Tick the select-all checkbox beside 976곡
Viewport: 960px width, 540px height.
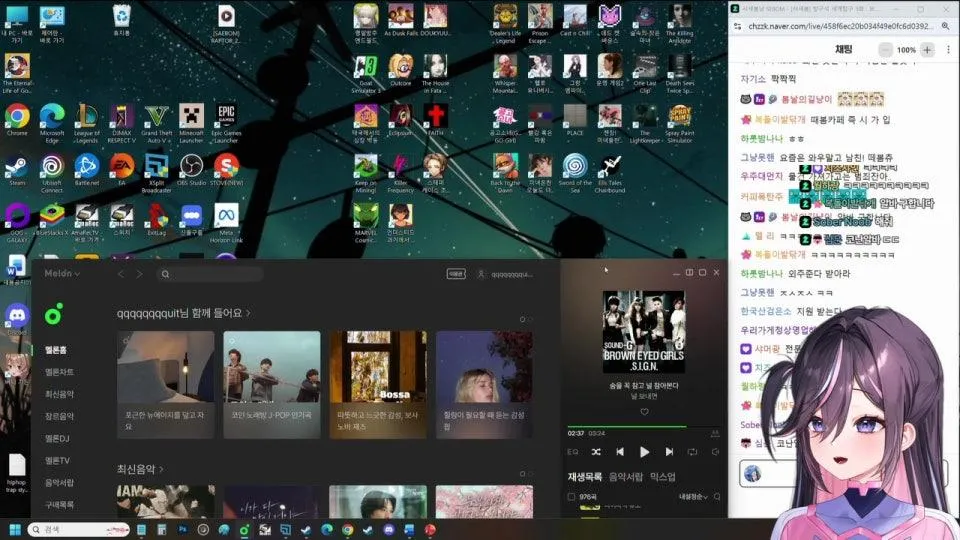coord(572,496)
